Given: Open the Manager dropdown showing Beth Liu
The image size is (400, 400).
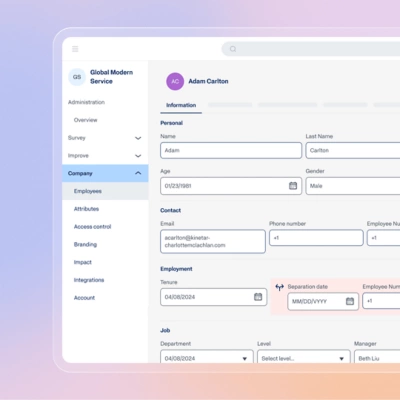Looking at the screenshot, I should pyautogui.click(x=377, y=357).
